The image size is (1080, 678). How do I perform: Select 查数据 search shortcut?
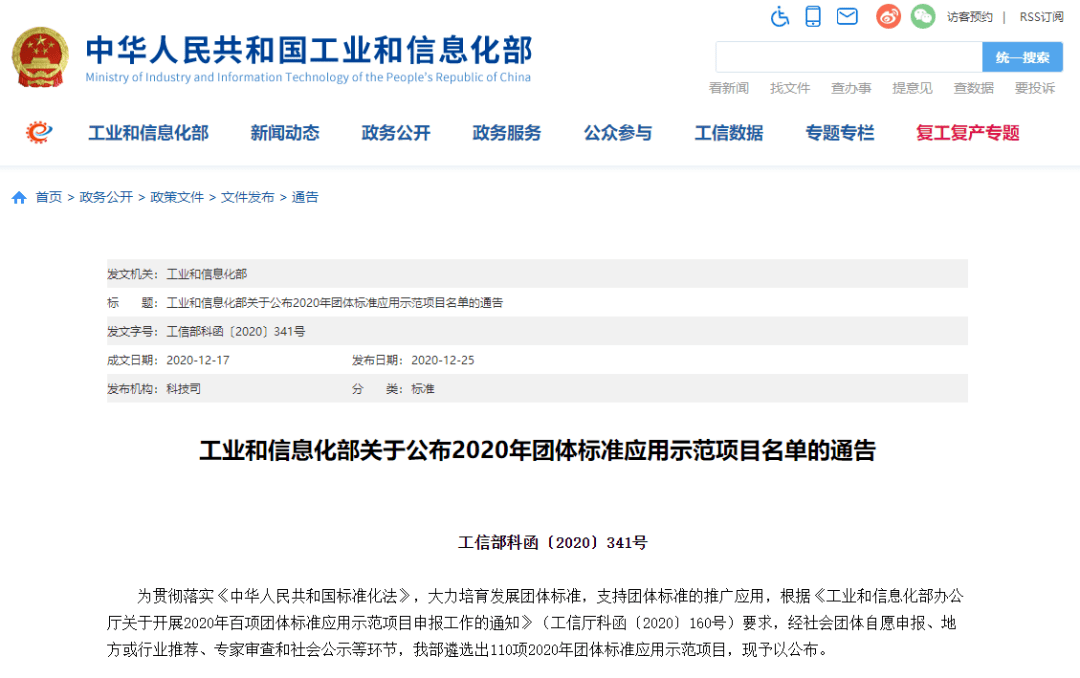tap(974, 88)
